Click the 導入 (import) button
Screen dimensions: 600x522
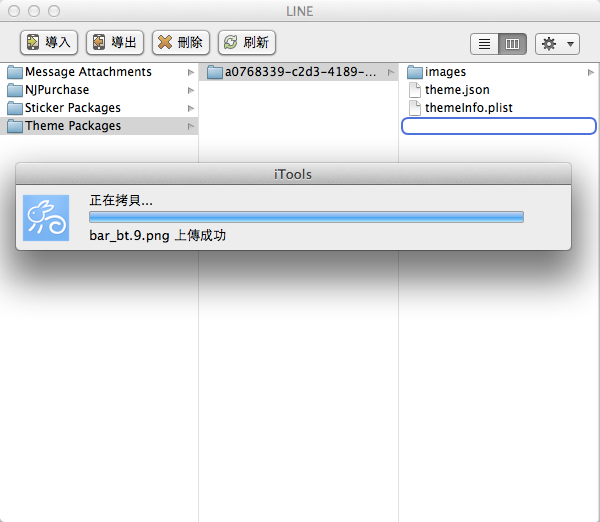pos(49,42)
